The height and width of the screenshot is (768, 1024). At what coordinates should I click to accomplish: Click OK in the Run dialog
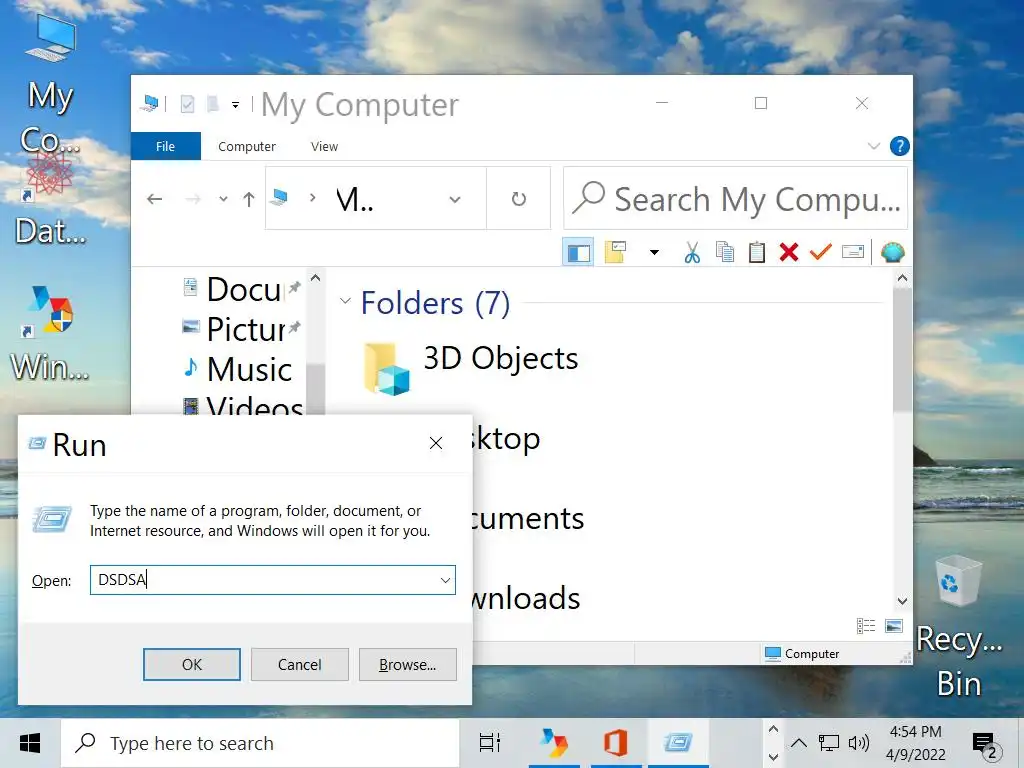coord(192,664)
